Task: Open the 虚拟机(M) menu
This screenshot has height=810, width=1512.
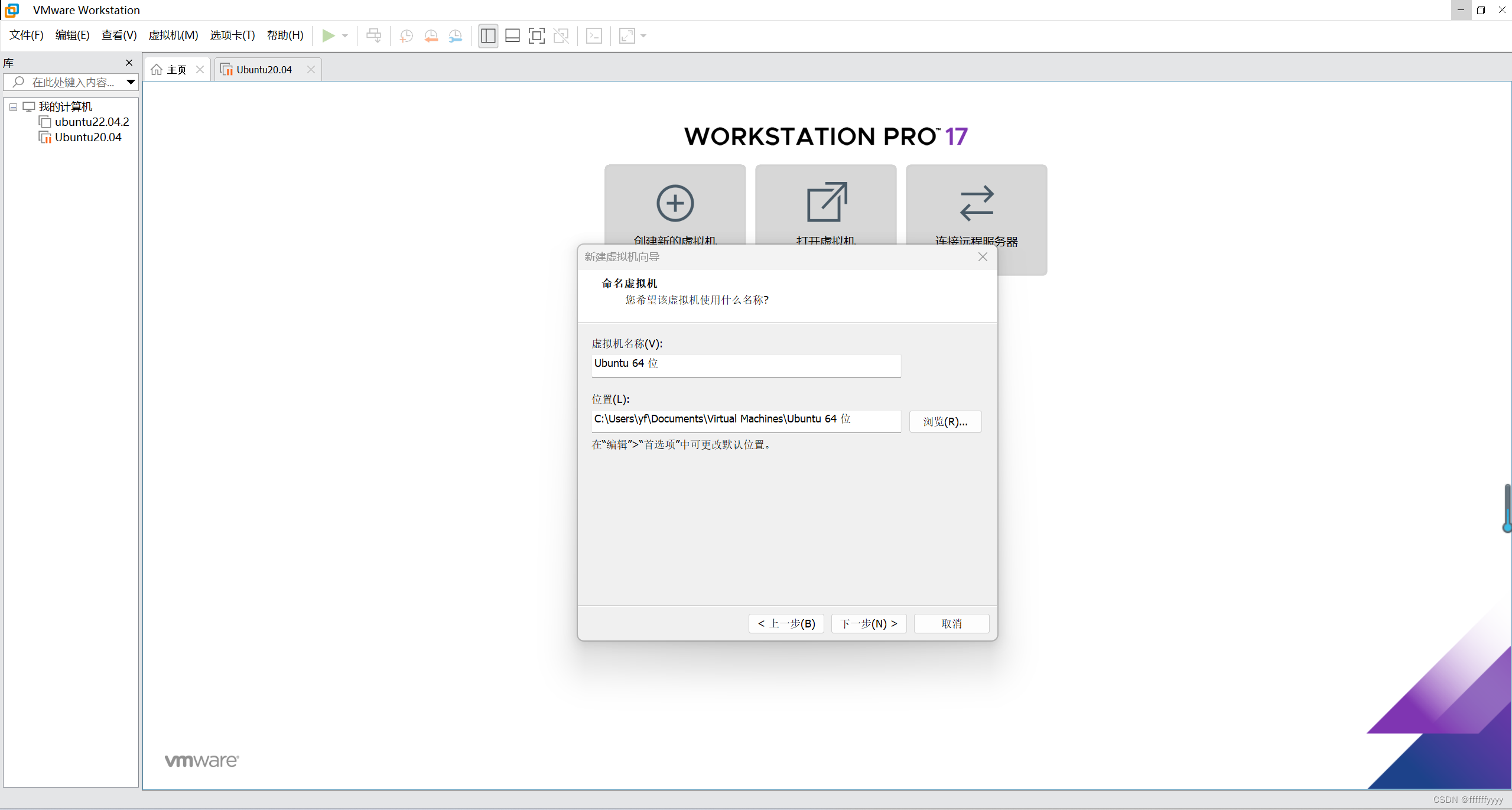Action: click(173, 35)
